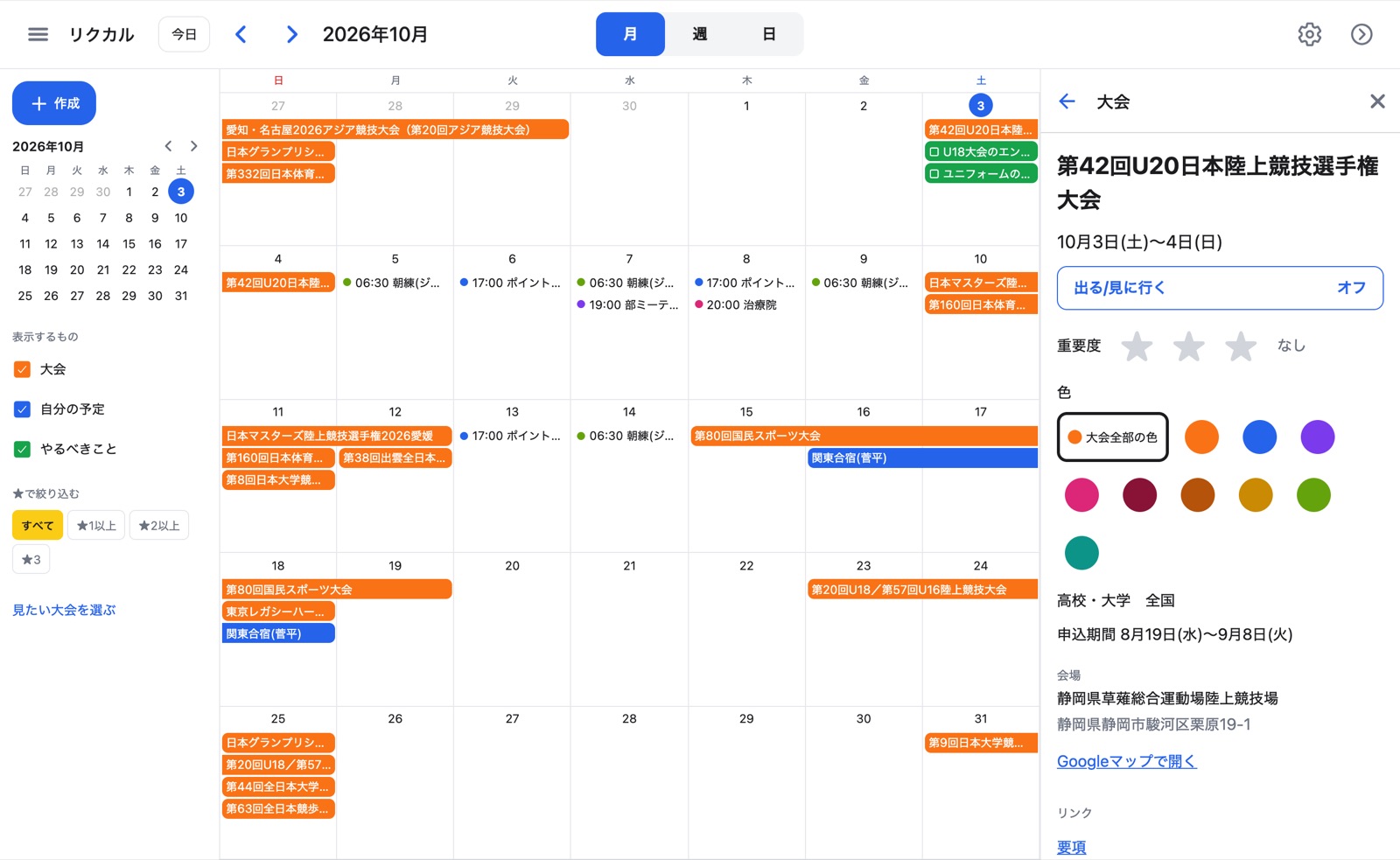Mini calendar previous month chevron
This screenshot has width=1400, height=860.
(168, 146)
